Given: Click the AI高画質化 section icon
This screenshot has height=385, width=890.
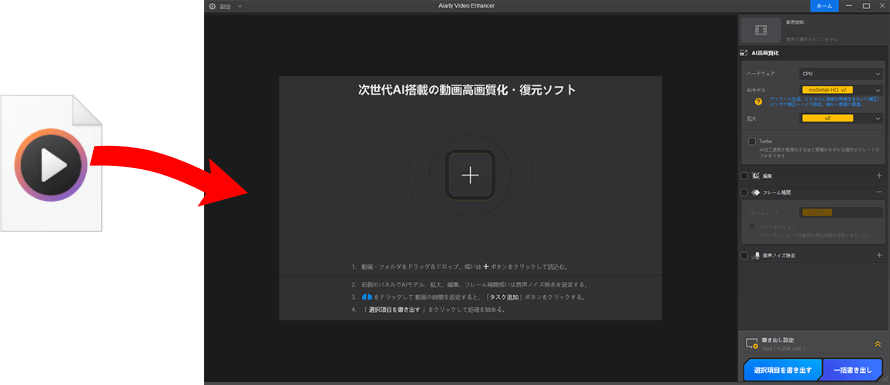Looking at the screenshot, I should coord(744,53).
